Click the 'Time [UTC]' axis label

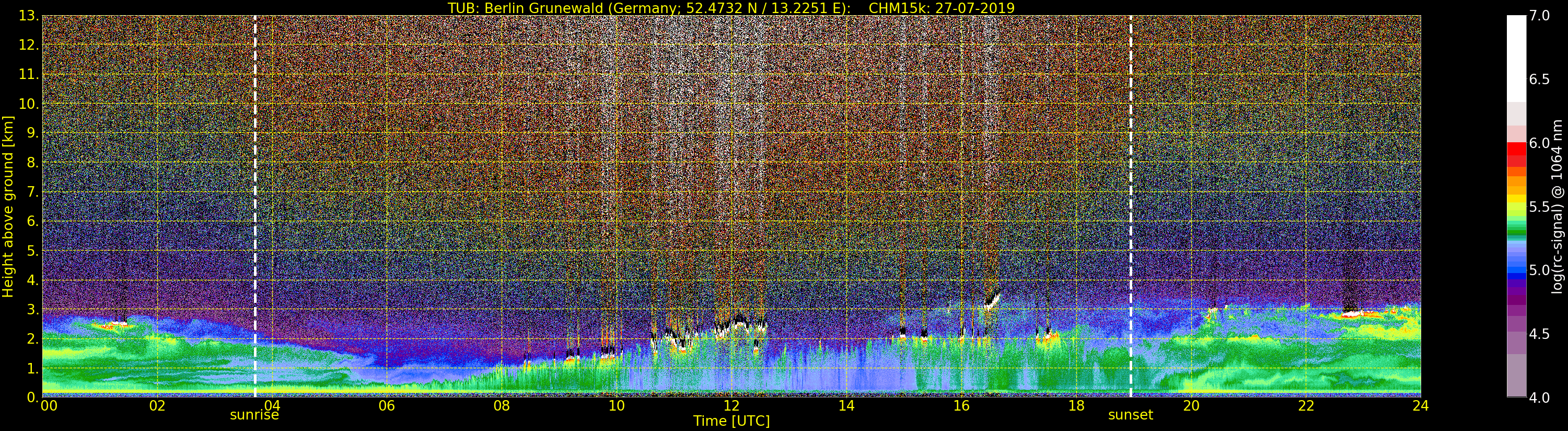[x=731, y=421]
